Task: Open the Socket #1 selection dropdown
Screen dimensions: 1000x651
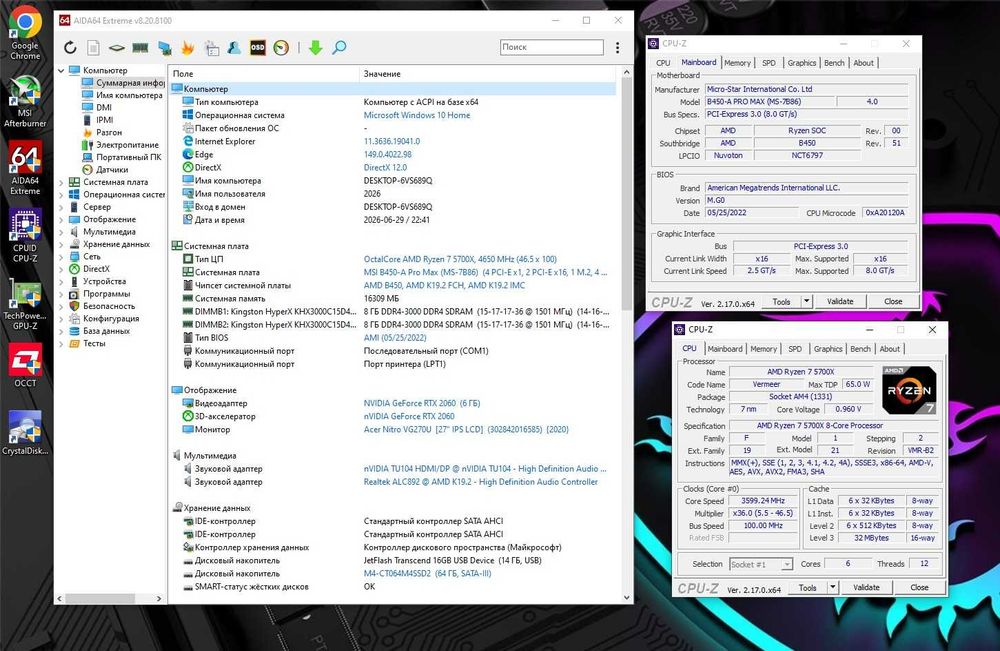Action: point(761,564)
